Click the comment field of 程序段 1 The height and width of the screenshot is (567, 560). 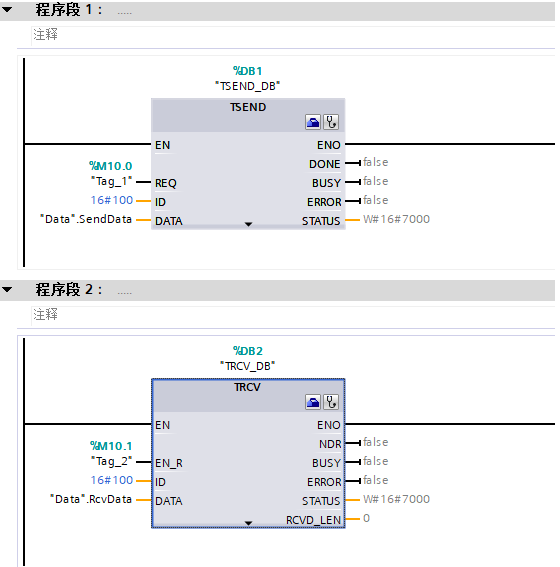pyautogui.click(x=293, y=35)
